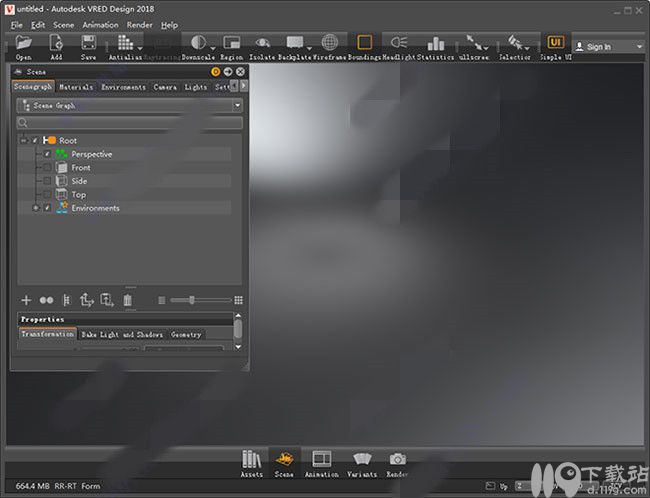Open the Fullscreen dropdown arrow
The width and height of the screenshot is (650, 498).
click(x=485, y=48)
